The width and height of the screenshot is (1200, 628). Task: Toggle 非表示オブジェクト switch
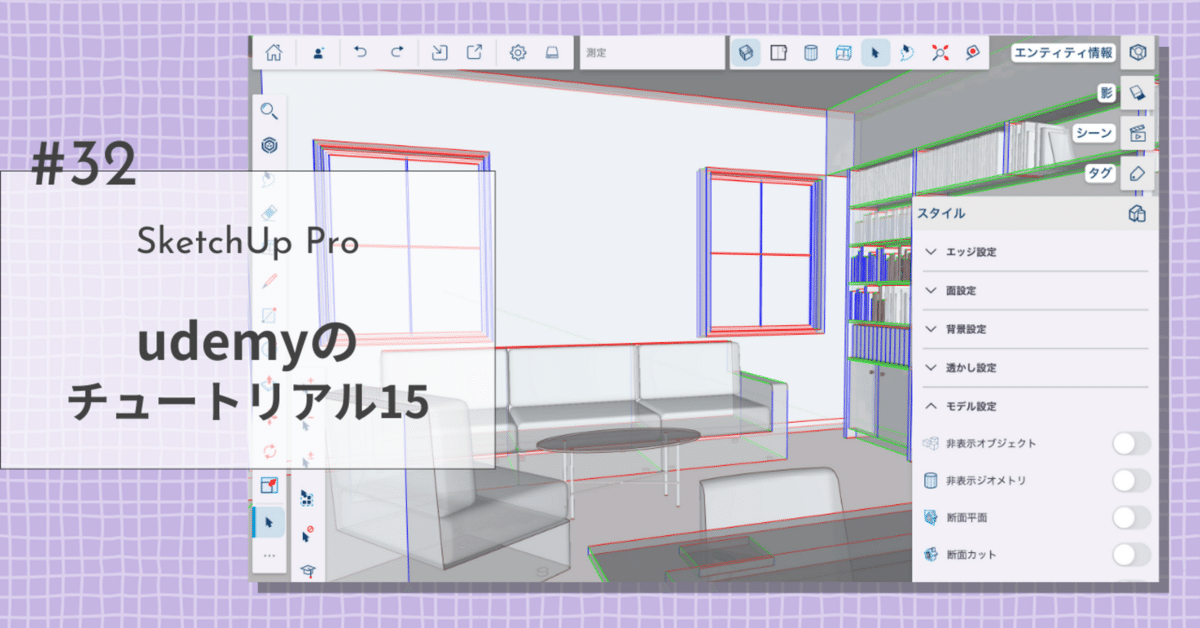click(x=1131, y=443)
